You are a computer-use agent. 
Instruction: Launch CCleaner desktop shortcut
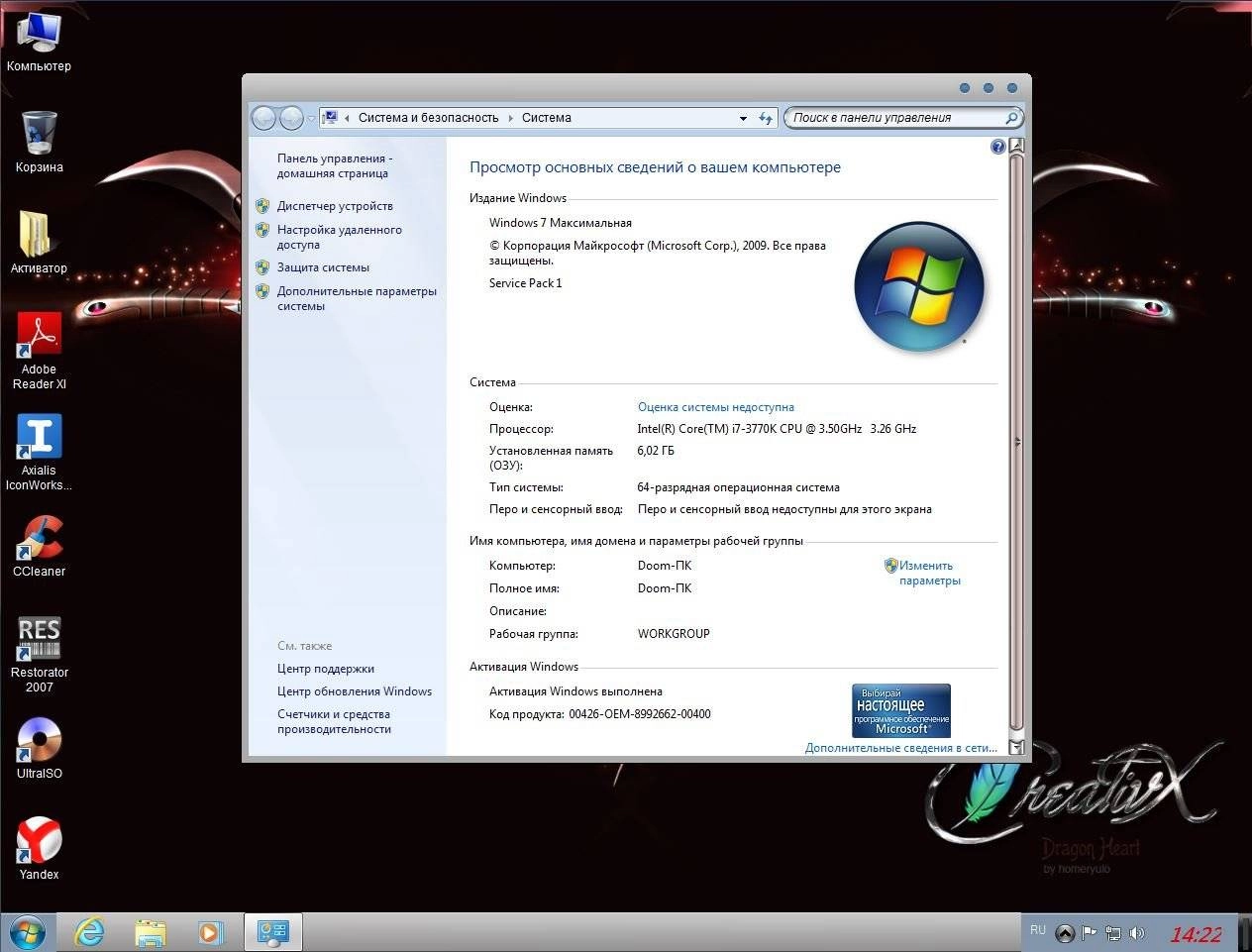tap(39, 546)
